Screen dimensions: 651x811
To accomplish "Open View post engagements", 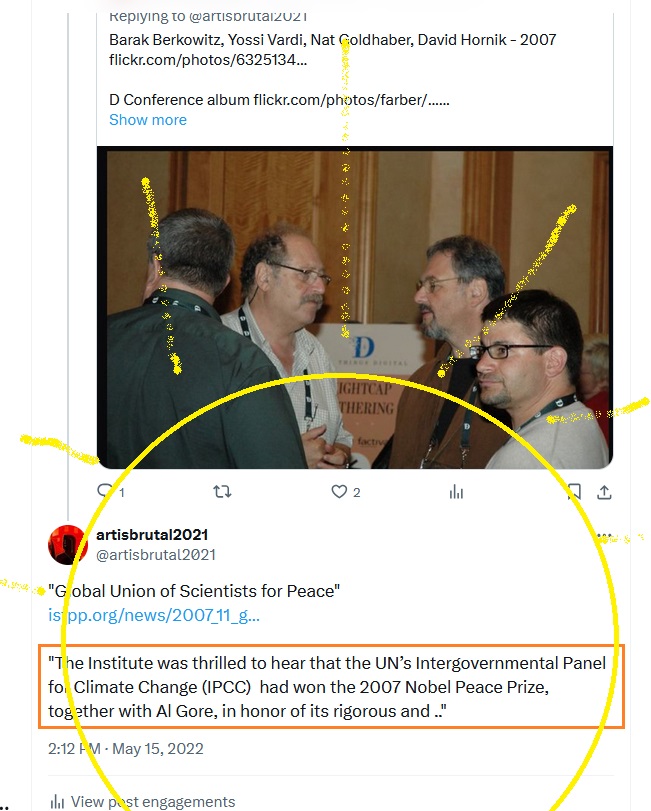I will (x=153, y=802).
